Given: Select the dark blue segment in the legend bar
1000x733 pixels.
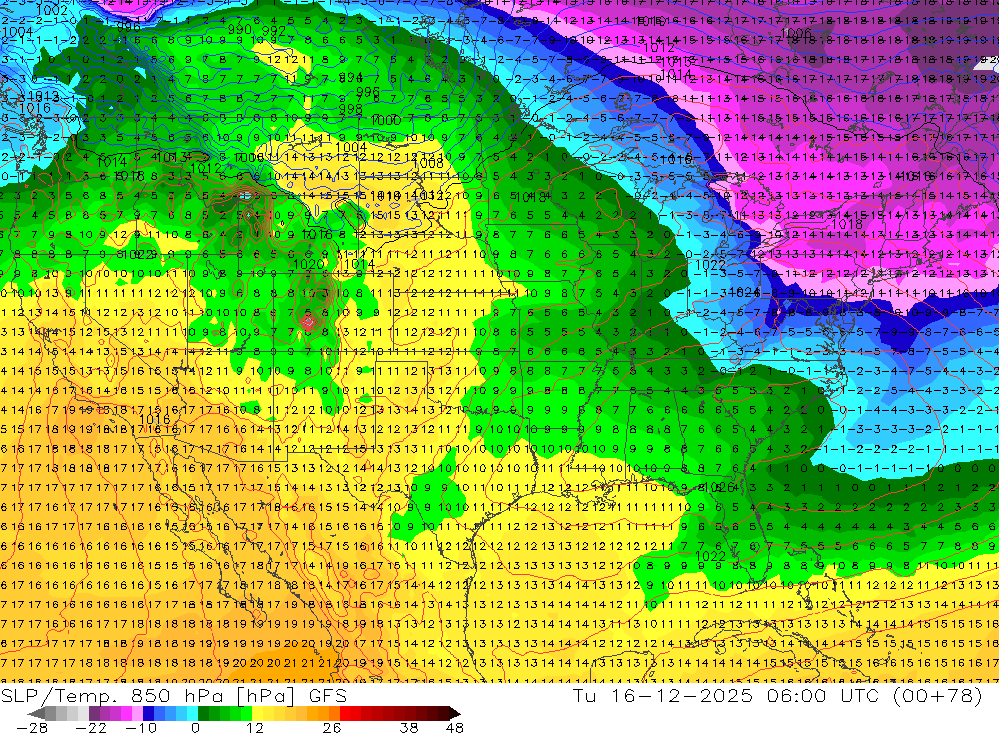Looking at the screenshot, I should coord(148,714).
